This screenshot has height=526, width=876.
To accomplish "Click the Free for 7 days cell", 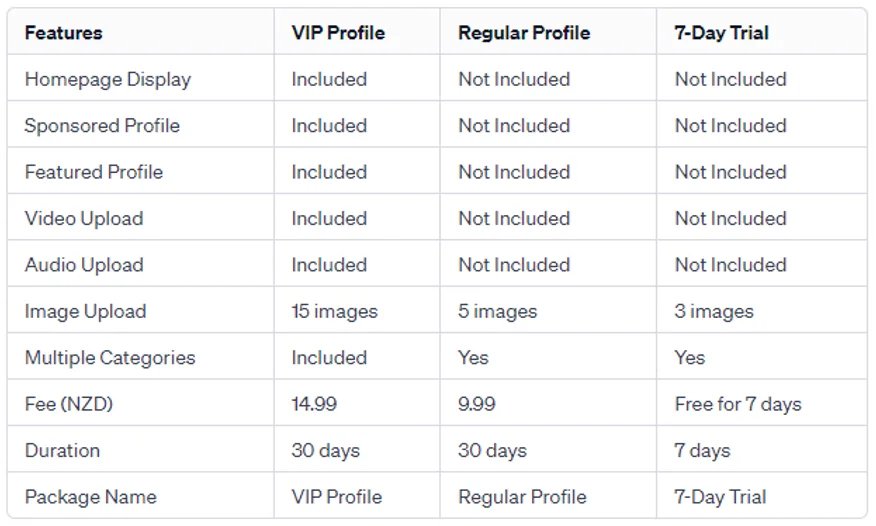I will pyautogui.click(x=738, y=404).
